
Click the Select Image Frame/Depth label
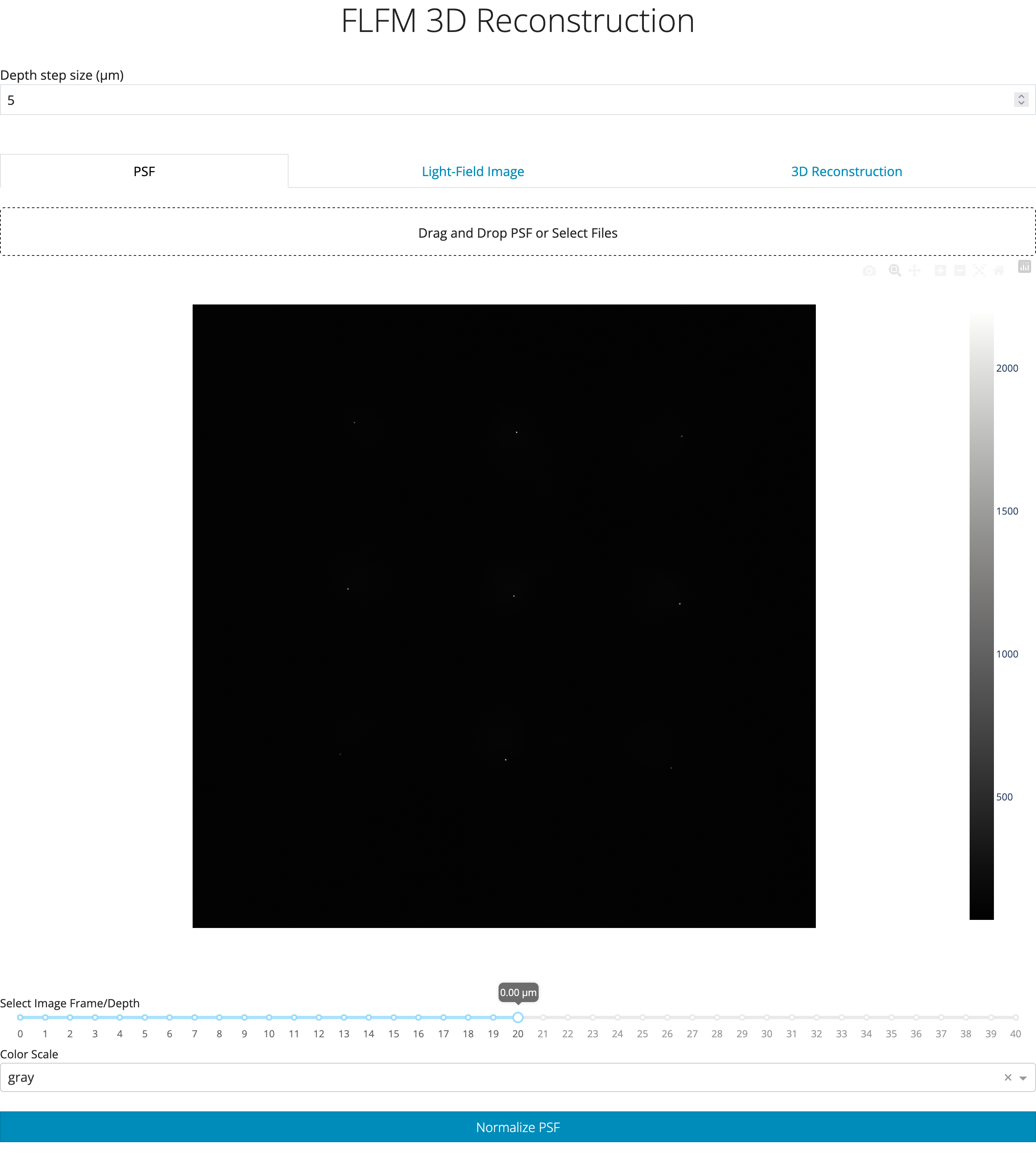pyautogui.click(x=70, y=1003)
